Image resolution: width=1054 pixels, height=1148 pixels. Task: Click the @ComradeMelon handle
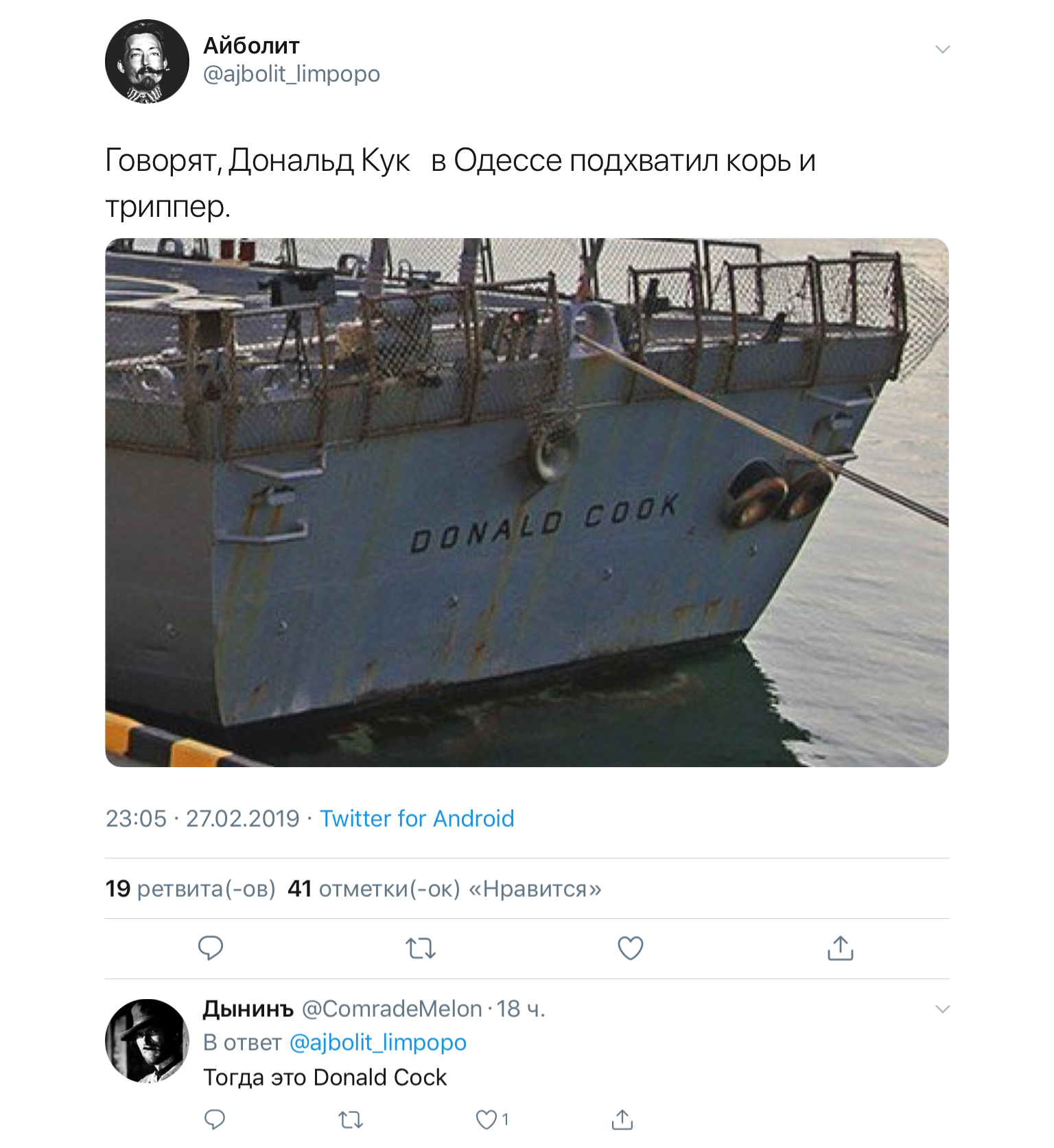pyautogui.click(x=392, y=1009)
